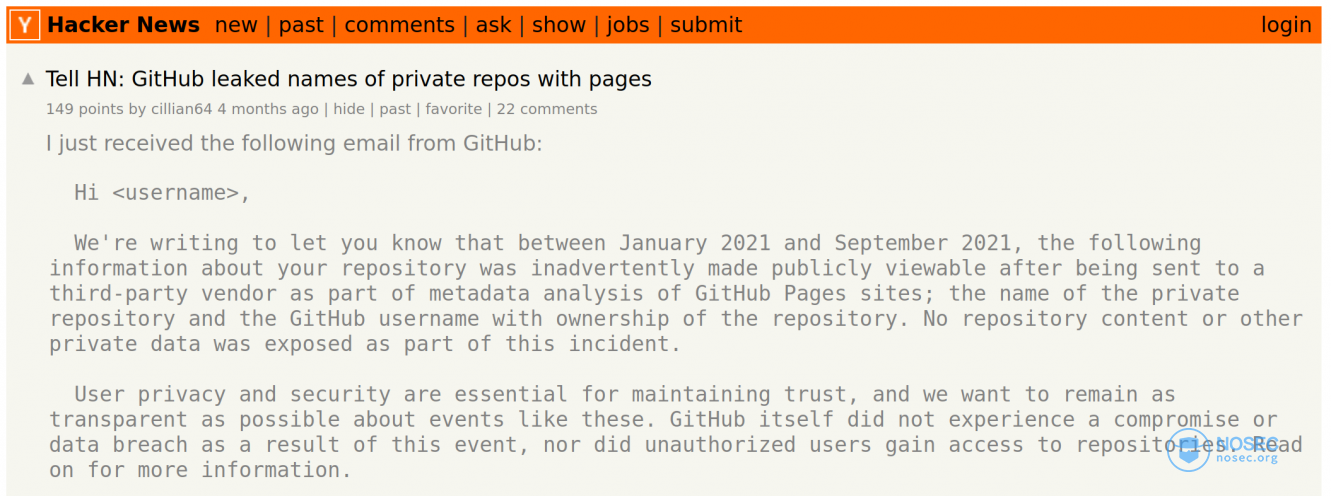Open the comments page in header
The height and width of the screenshot is (496, 1331).
tap(399, 25)
